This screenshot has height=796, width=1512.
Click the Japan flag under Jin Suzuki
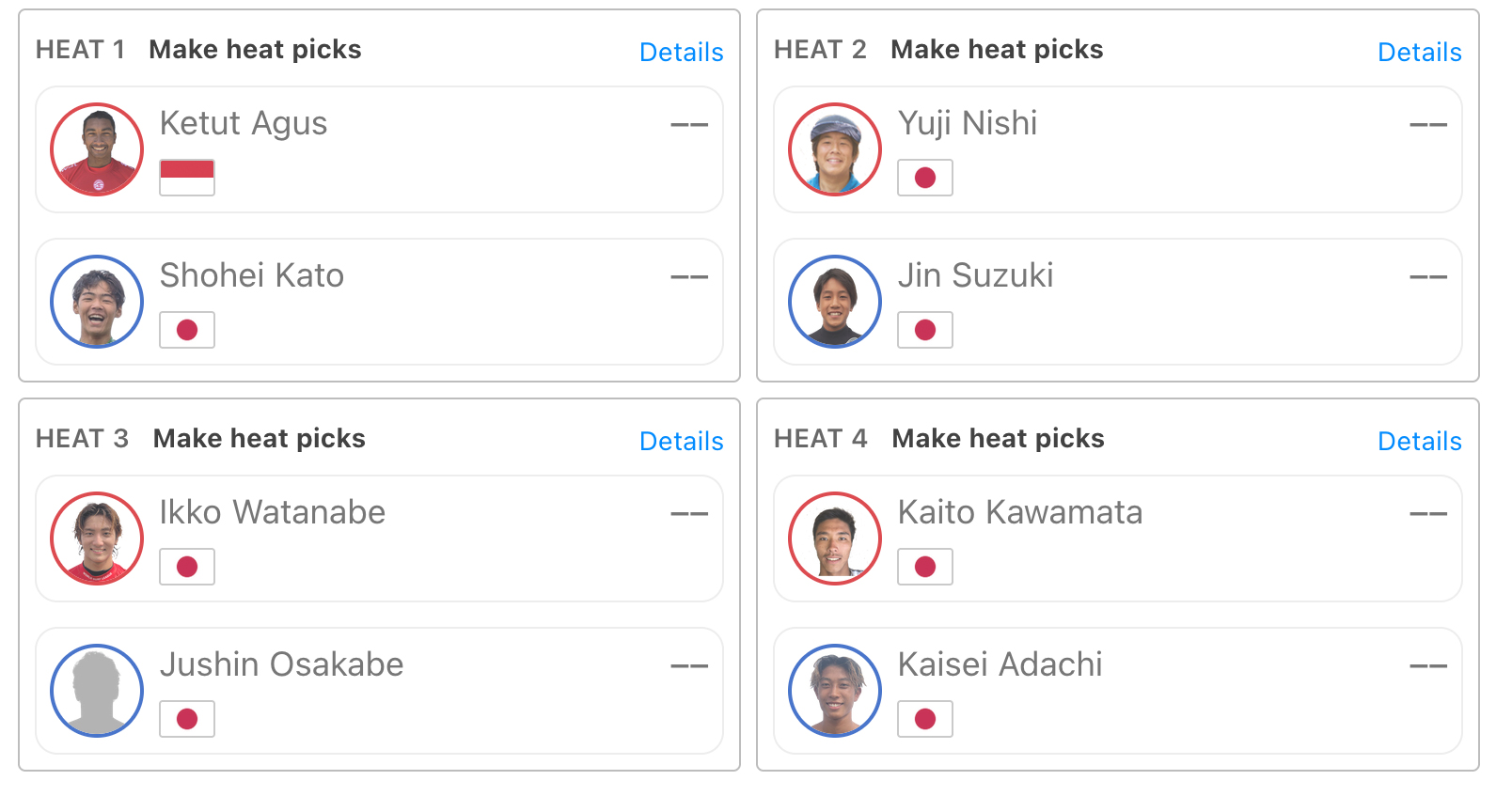coord(925,330)
